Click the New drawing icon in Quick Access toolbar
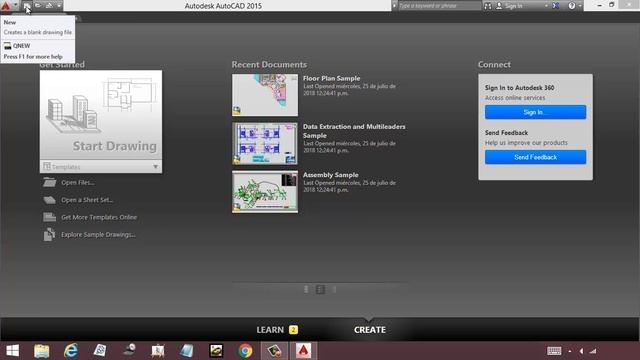The width and height of the screenshot is (640, 360). tap(27, 6)
